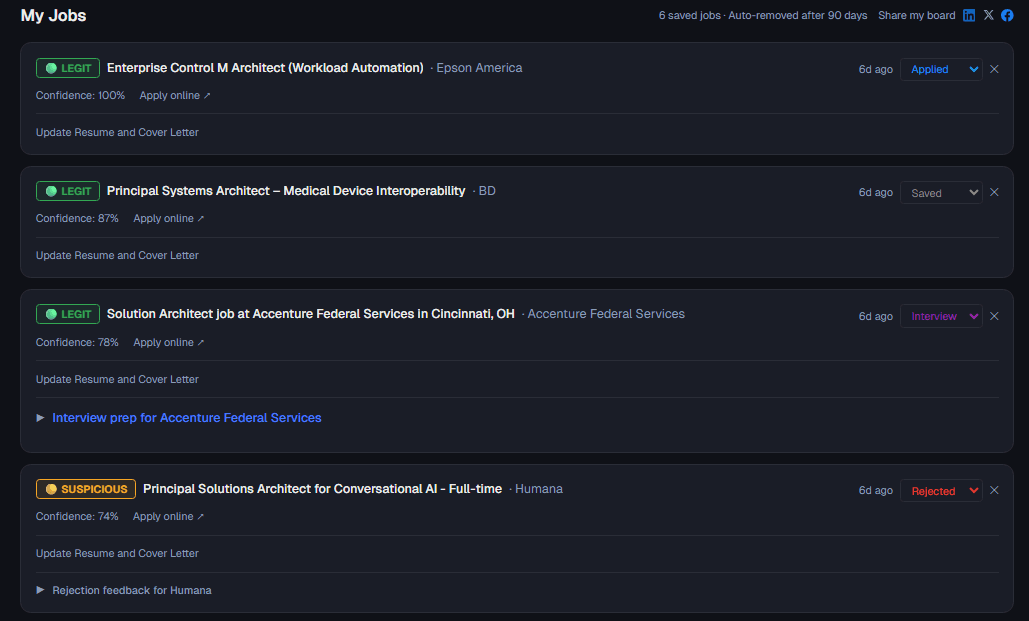Click Epson America company name
1029x621 pixels.
(x=479, y=68)
